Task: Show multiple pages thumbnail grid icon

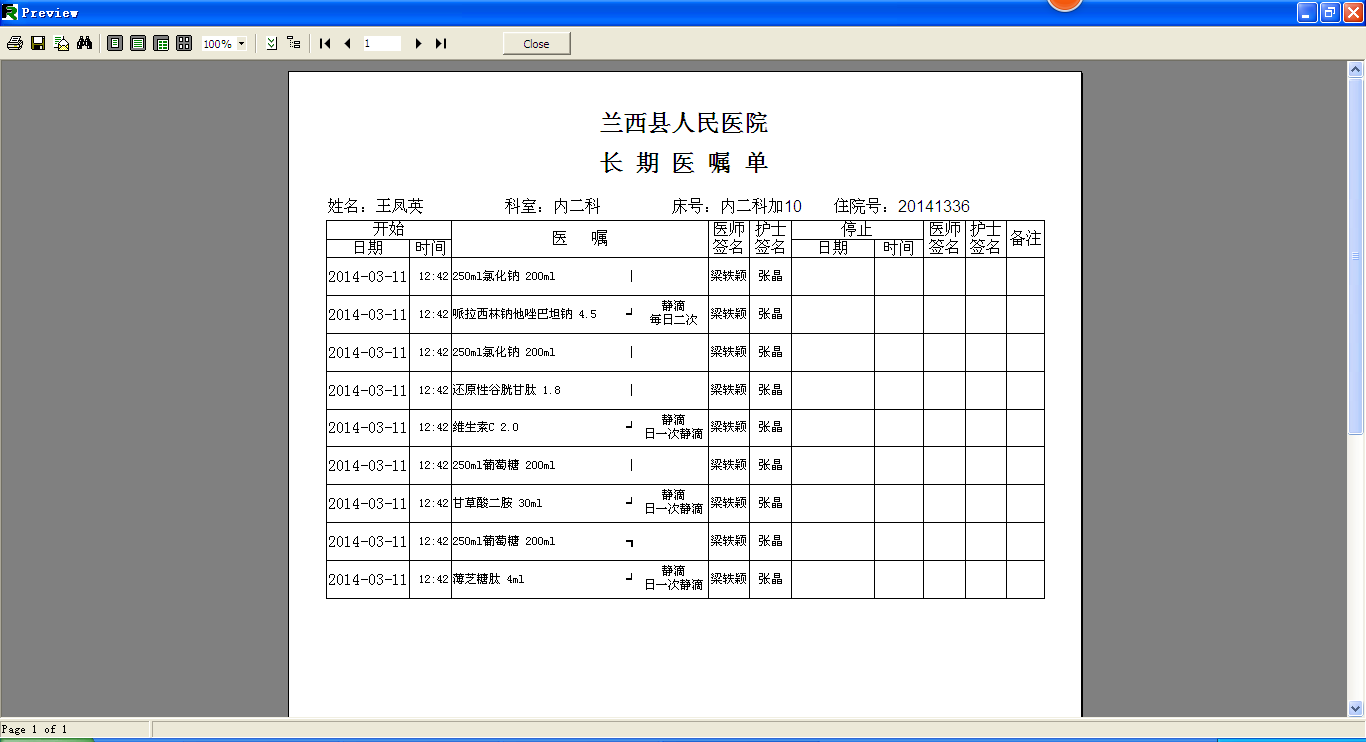Action: point(184,44)
